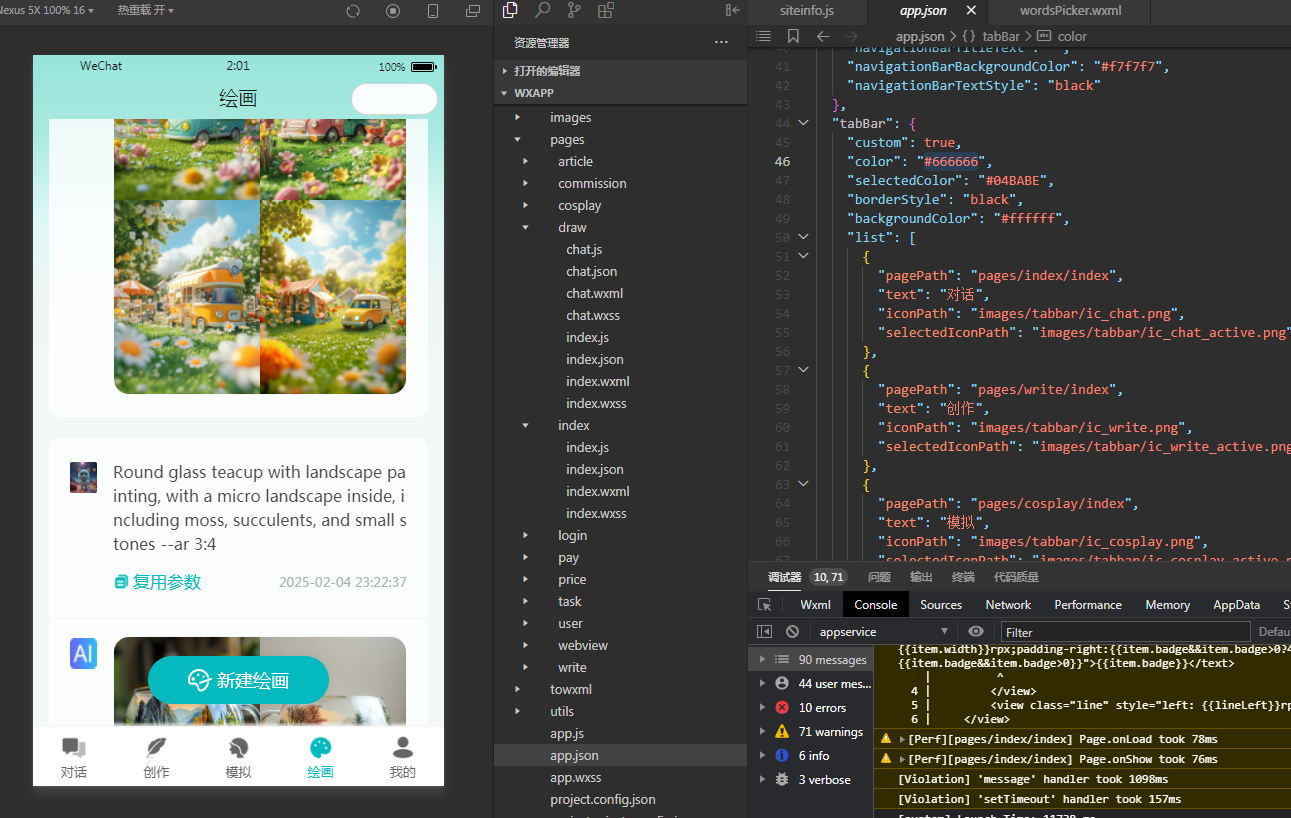Open the extensions blocks icon
1291x818 pixels.
click(606, 10)
